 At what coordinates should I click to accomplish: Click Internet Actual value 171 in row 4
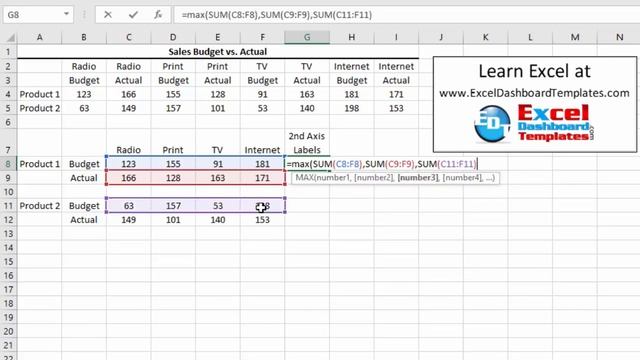click(396, 94)
